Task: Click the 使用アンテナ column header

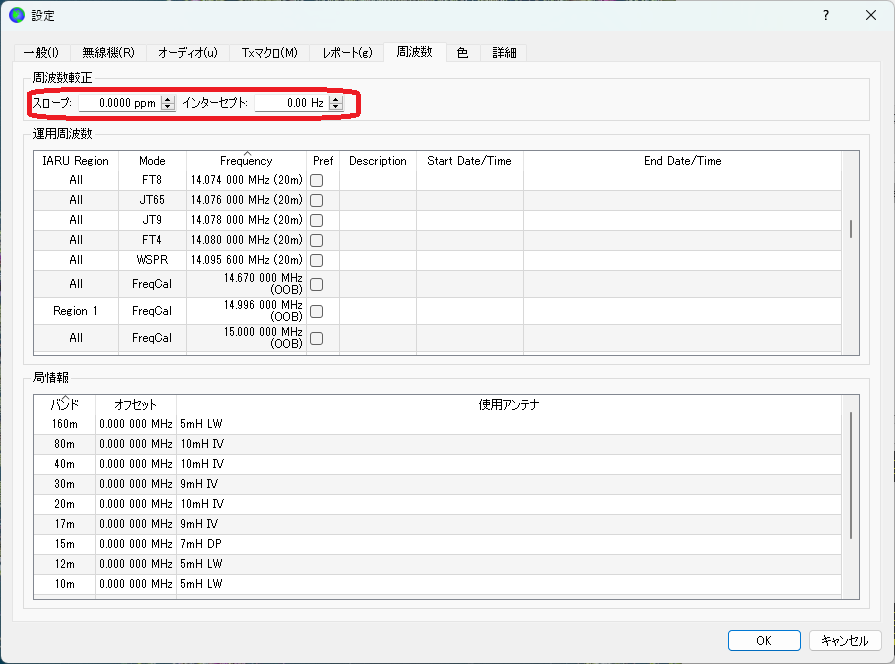Action: pyautogui.click(x=509, y=405)
